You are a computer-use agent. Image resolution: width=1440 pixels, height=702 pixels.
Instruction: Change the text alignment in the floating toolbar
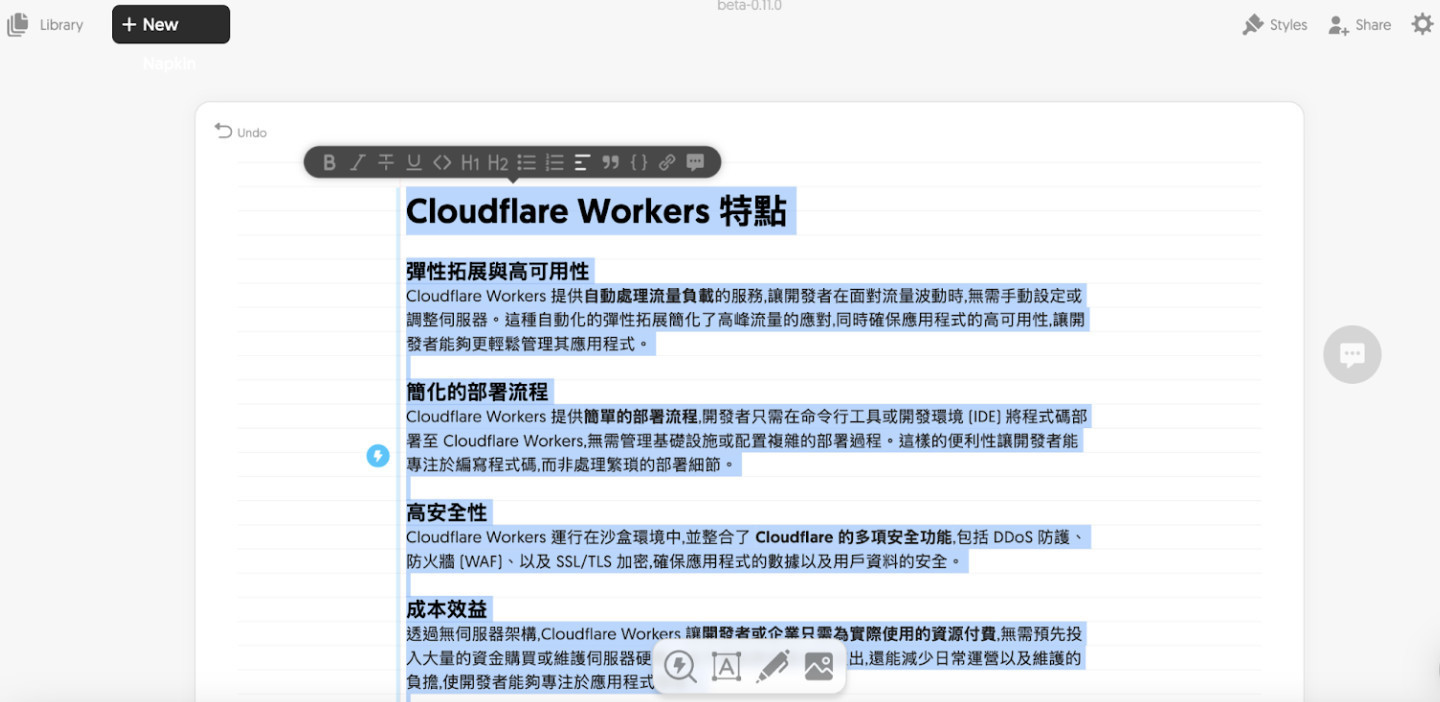[583, 162]
